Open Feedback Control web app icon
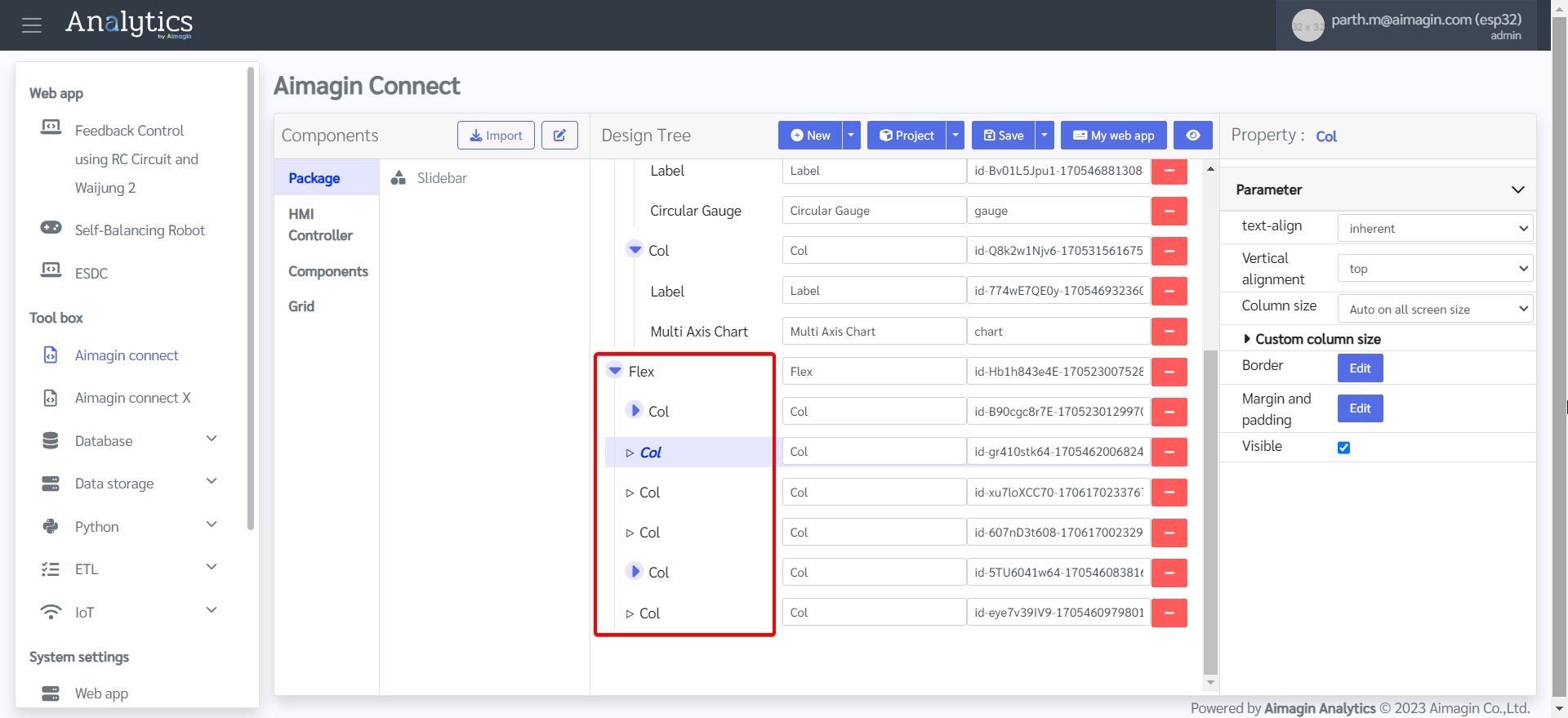Viewport: 1568px width, 718px height. coord(51,128)
